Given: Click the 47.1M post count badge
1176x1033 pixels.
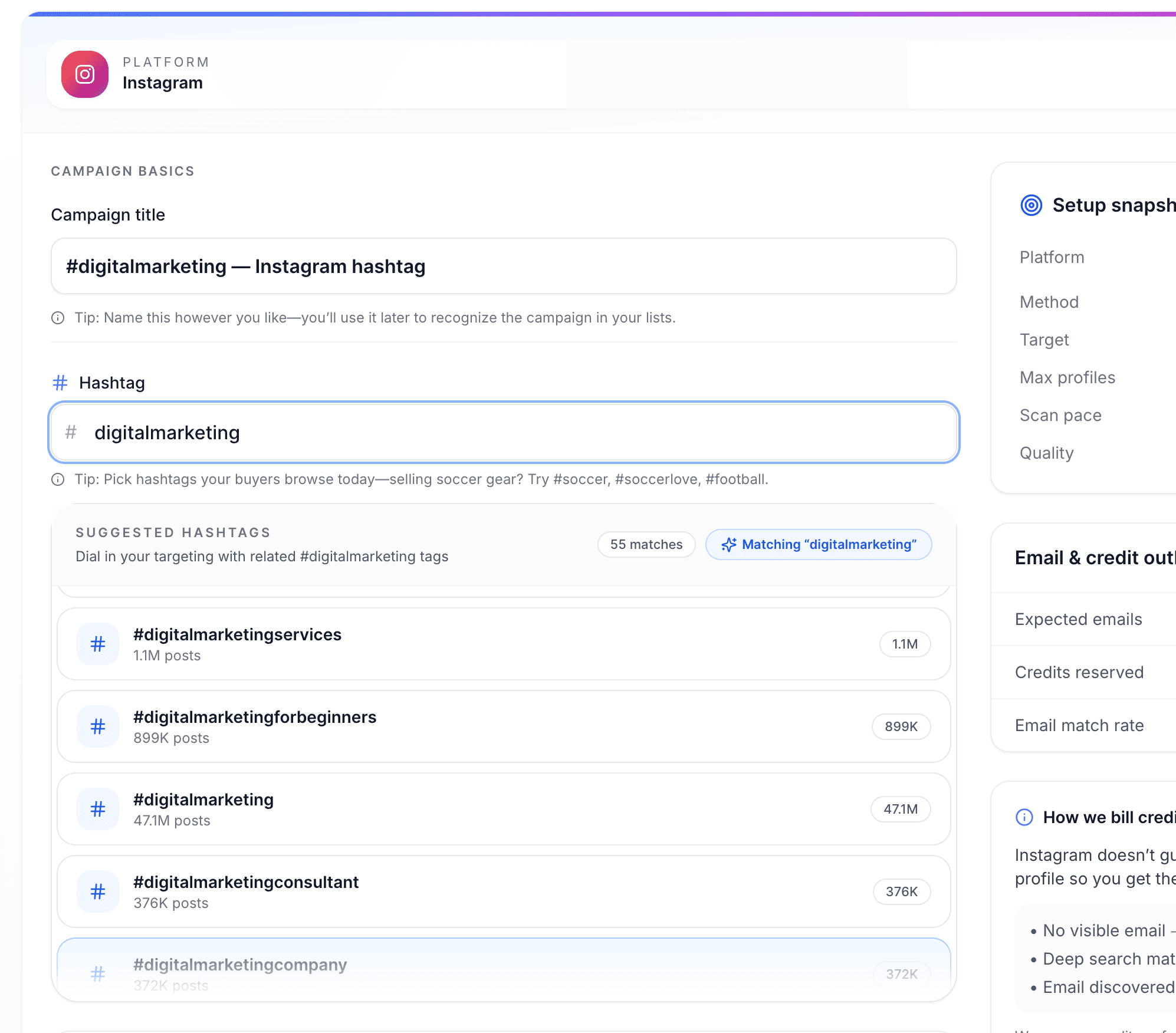Looking at the screenshot, I should (901, 809).
